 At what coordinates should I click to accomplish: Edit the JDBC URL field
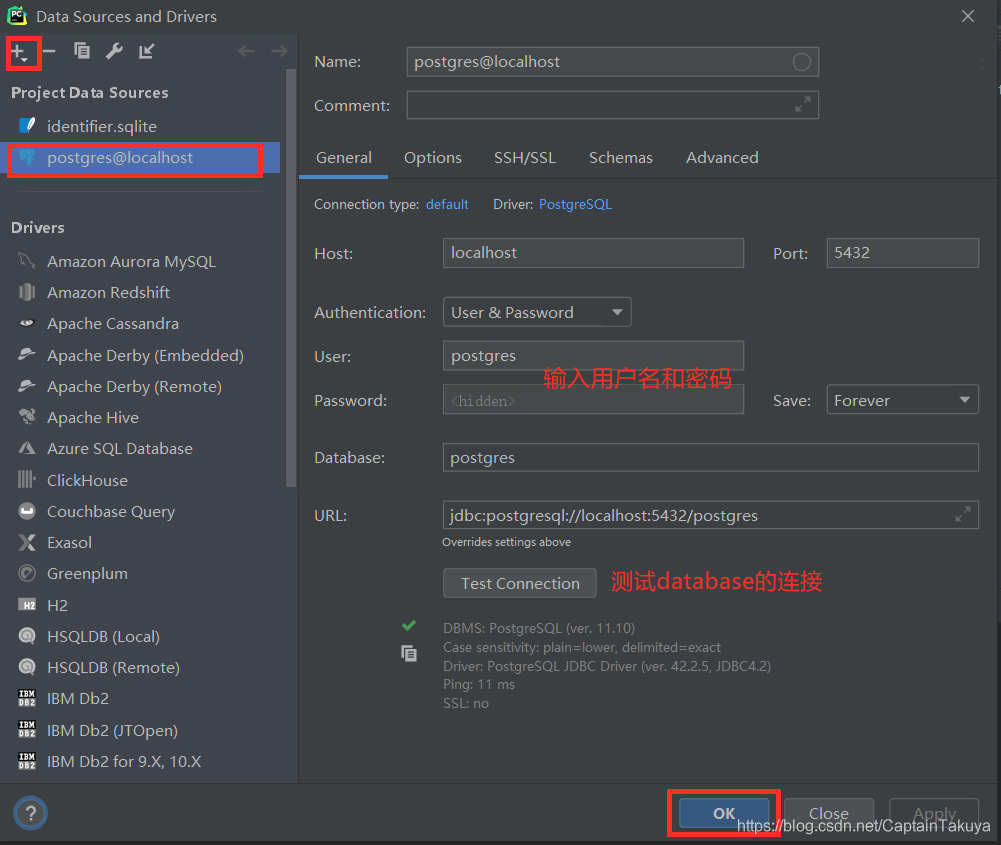(711, 515)
